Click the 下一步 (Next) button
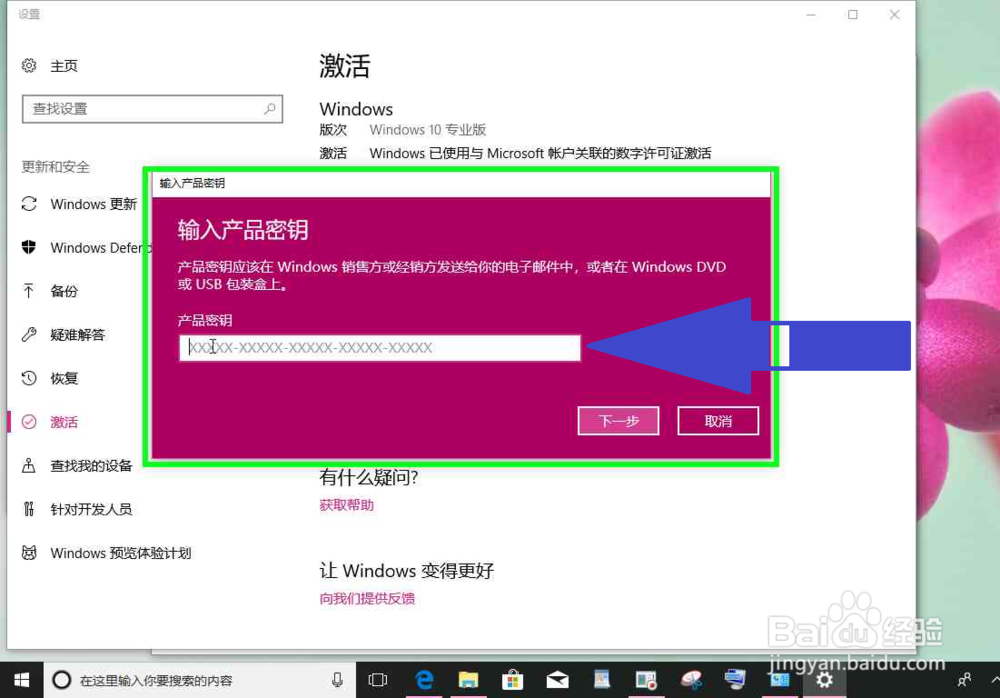 point(618,420)
